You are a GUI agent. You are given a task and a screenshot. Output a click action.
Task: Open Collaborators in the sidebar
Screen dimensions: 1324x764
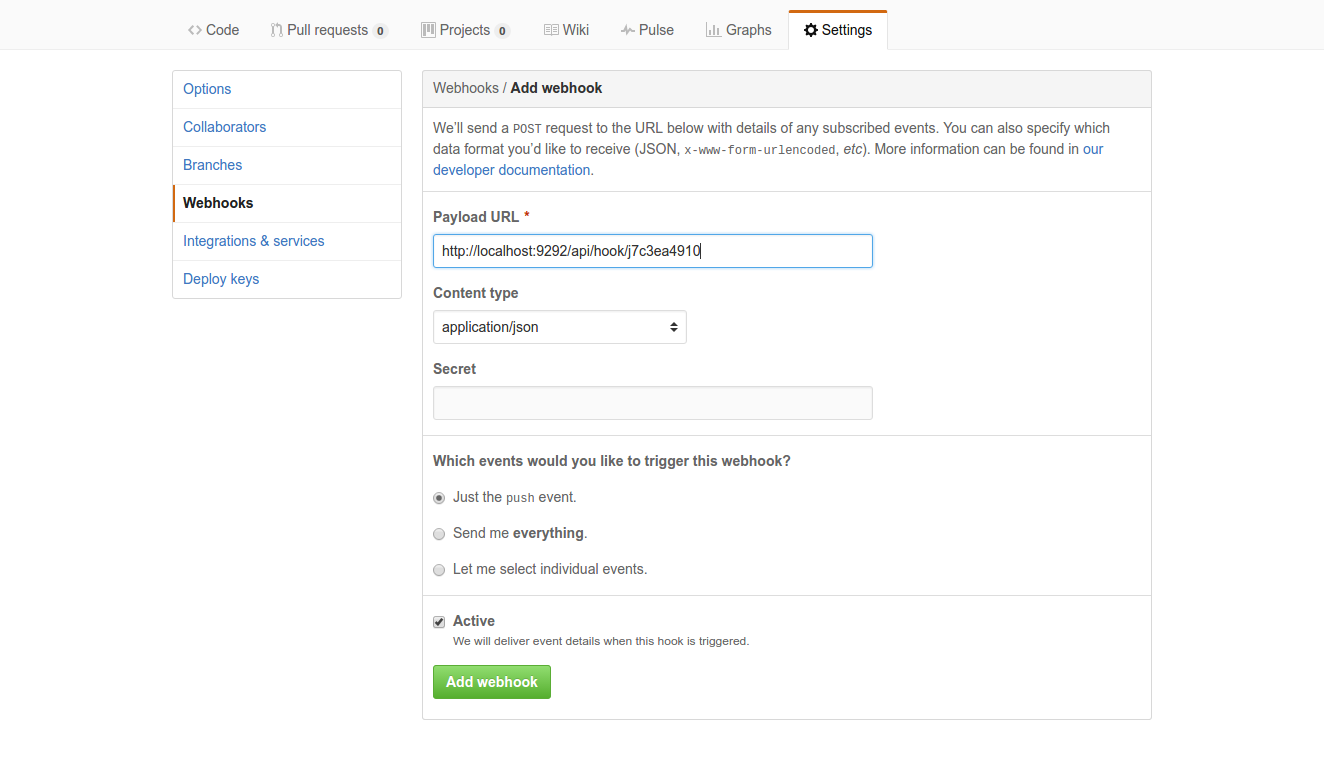tap(287, 127)
